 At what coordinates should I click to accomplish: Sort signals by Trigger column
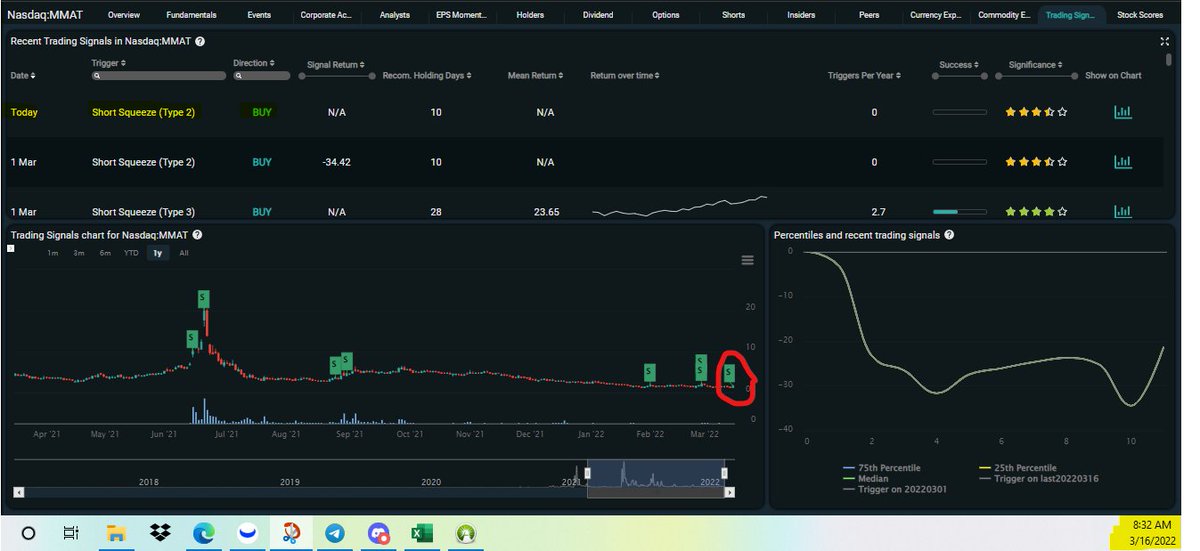[x=109, y=63]
